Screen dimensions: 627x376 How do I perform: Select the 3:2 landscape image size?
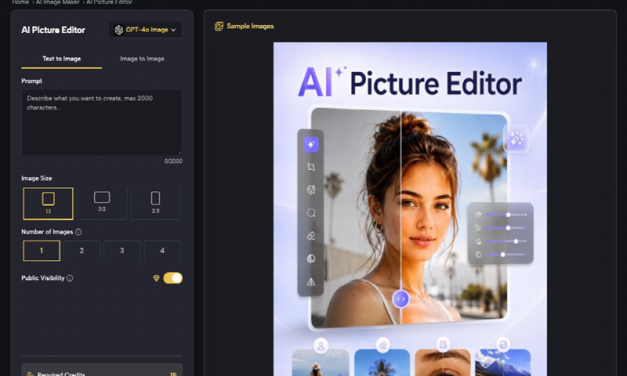(102, 204)
